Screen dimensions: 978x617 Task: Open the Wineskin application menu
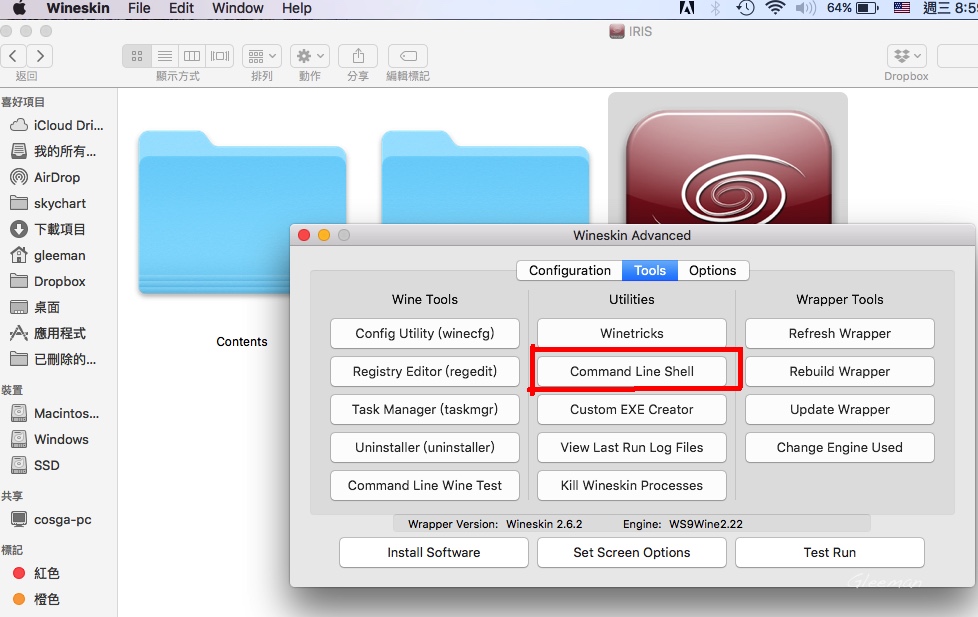(x=78, y=8)
